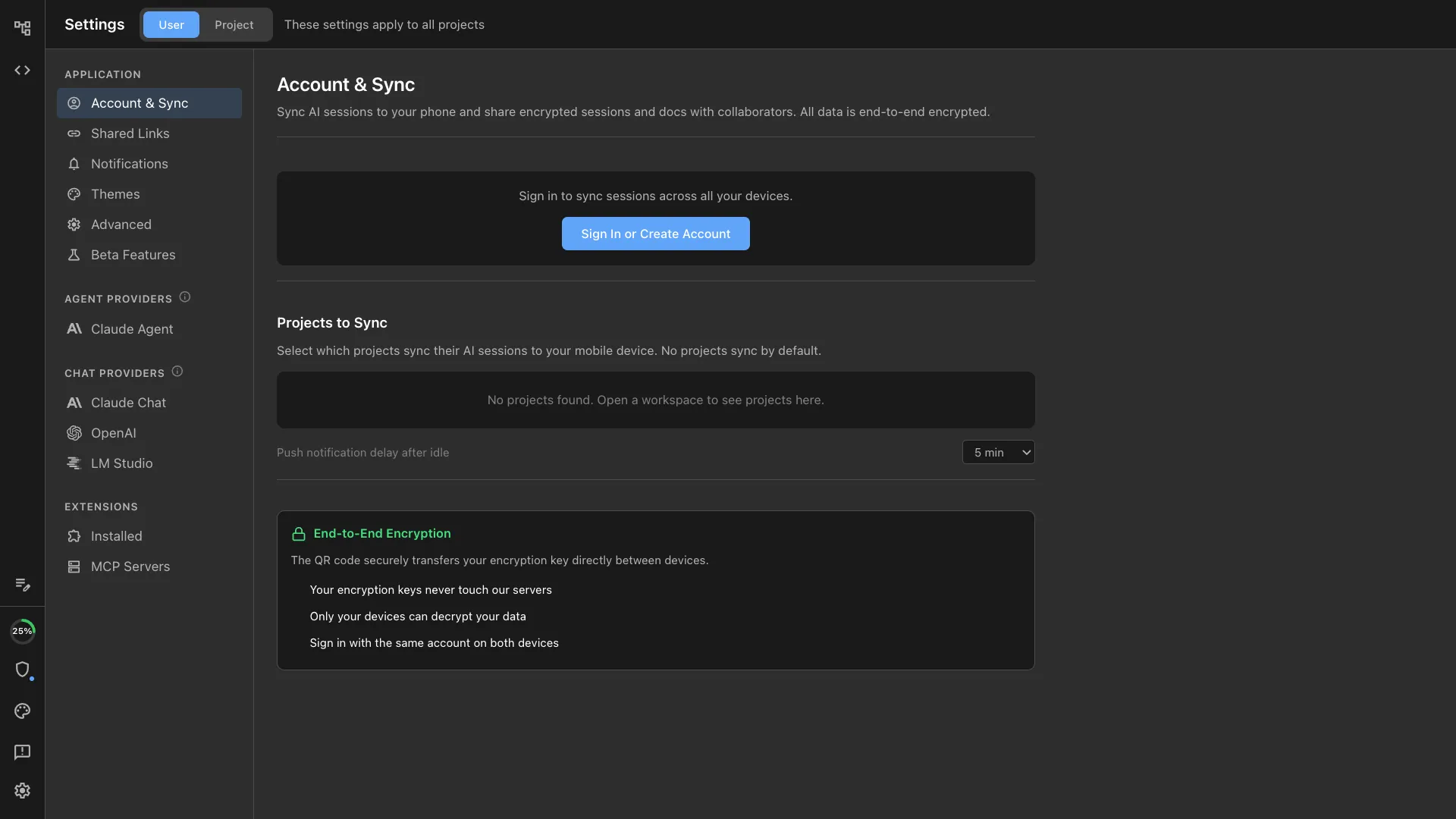Select the OpenAI chat provider
1456x819 pixels.
(x=112, y=433)
